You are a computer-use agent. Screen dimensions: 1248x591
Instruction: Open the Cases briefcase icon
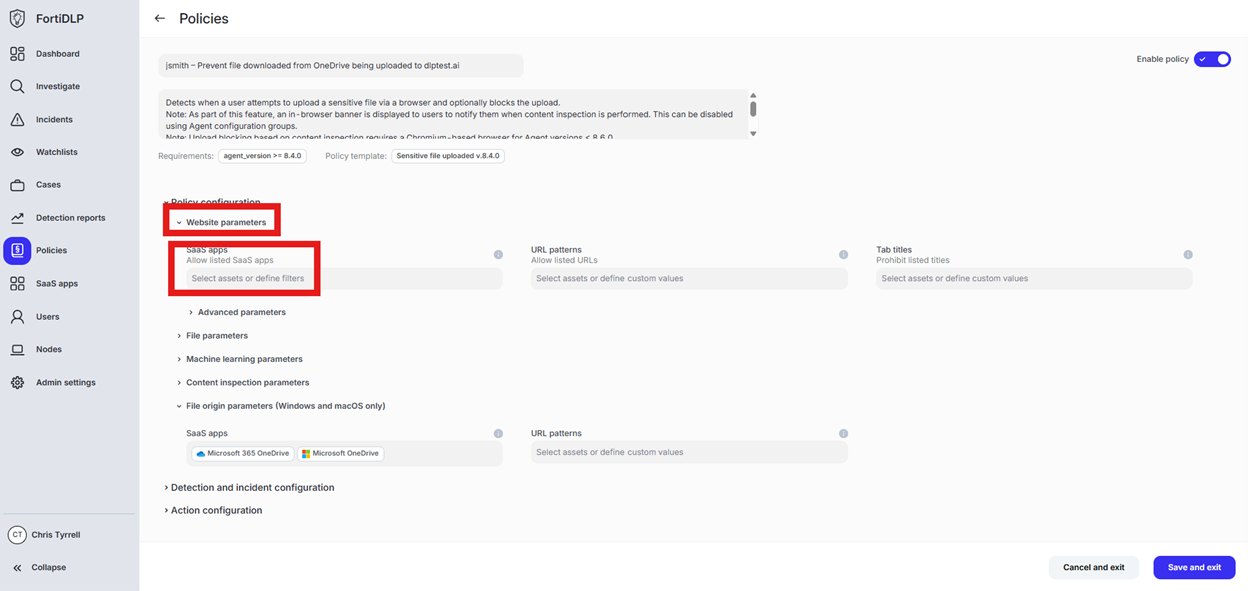coord(17,185)
